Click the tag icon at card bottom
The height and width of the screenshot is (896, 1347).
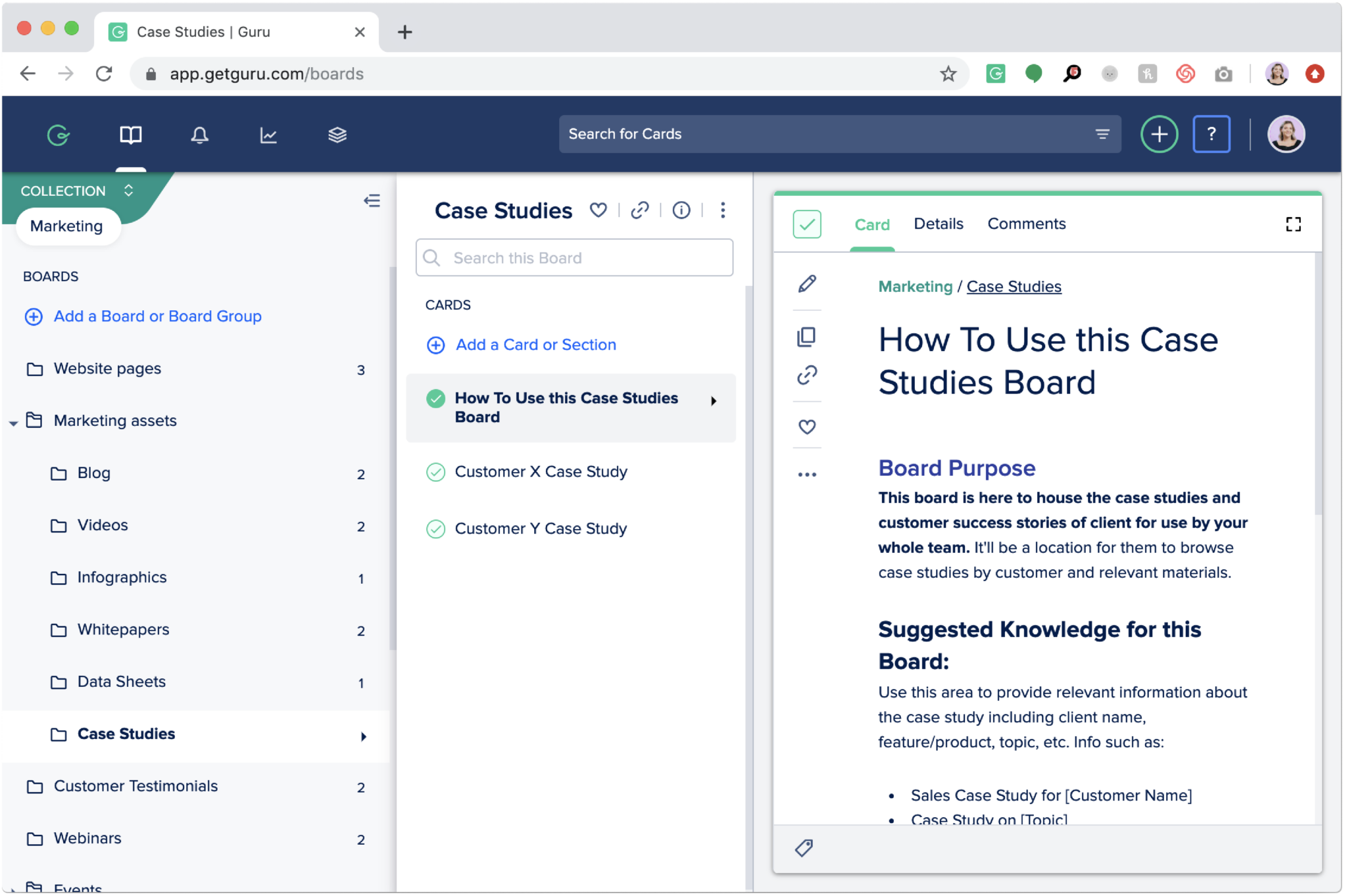pos(804,848)
